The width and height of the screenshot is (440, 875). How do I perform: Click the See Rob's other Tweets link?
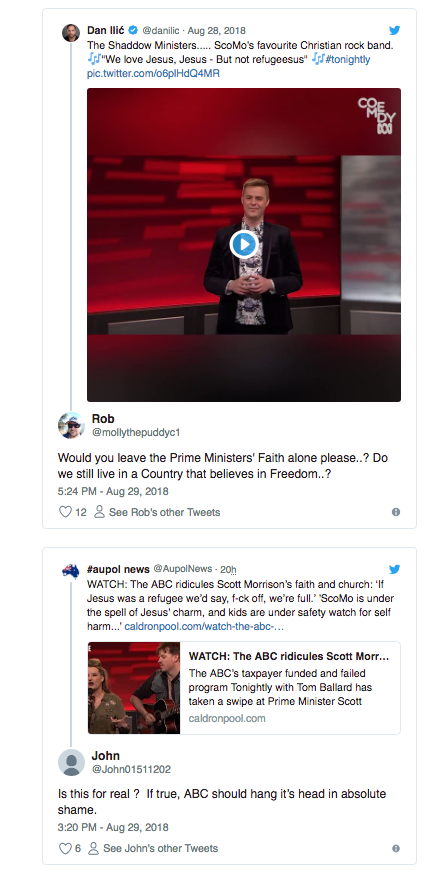point(157,512)
